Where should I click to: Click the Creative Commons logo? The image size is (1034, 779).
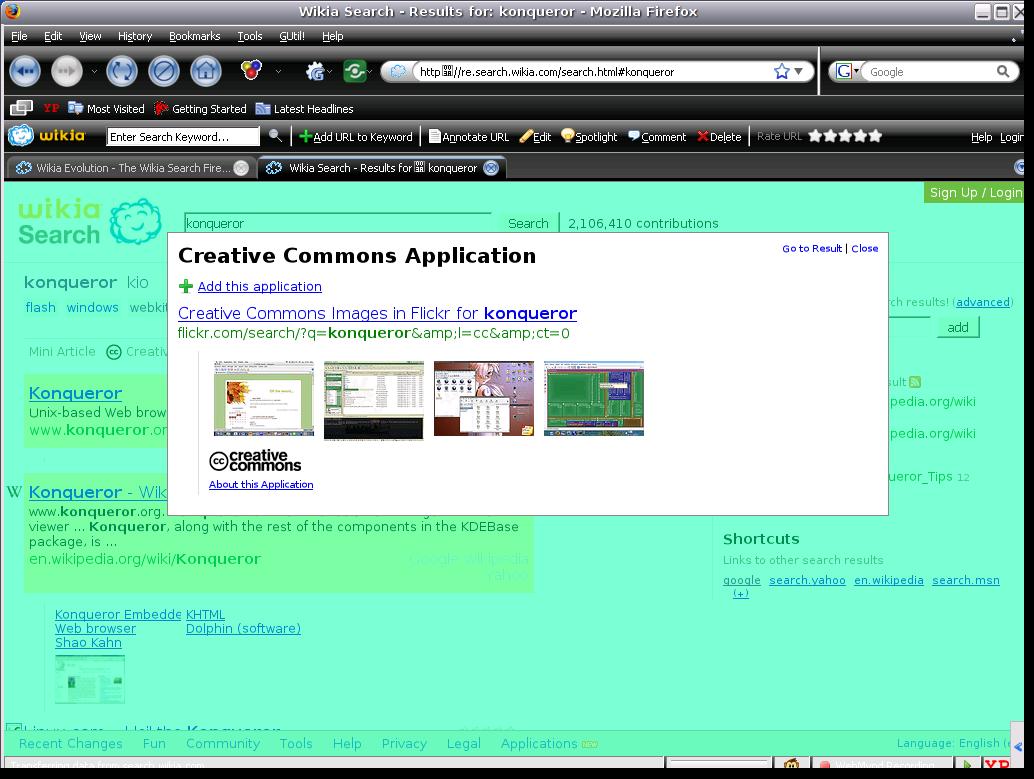point(255,460)
